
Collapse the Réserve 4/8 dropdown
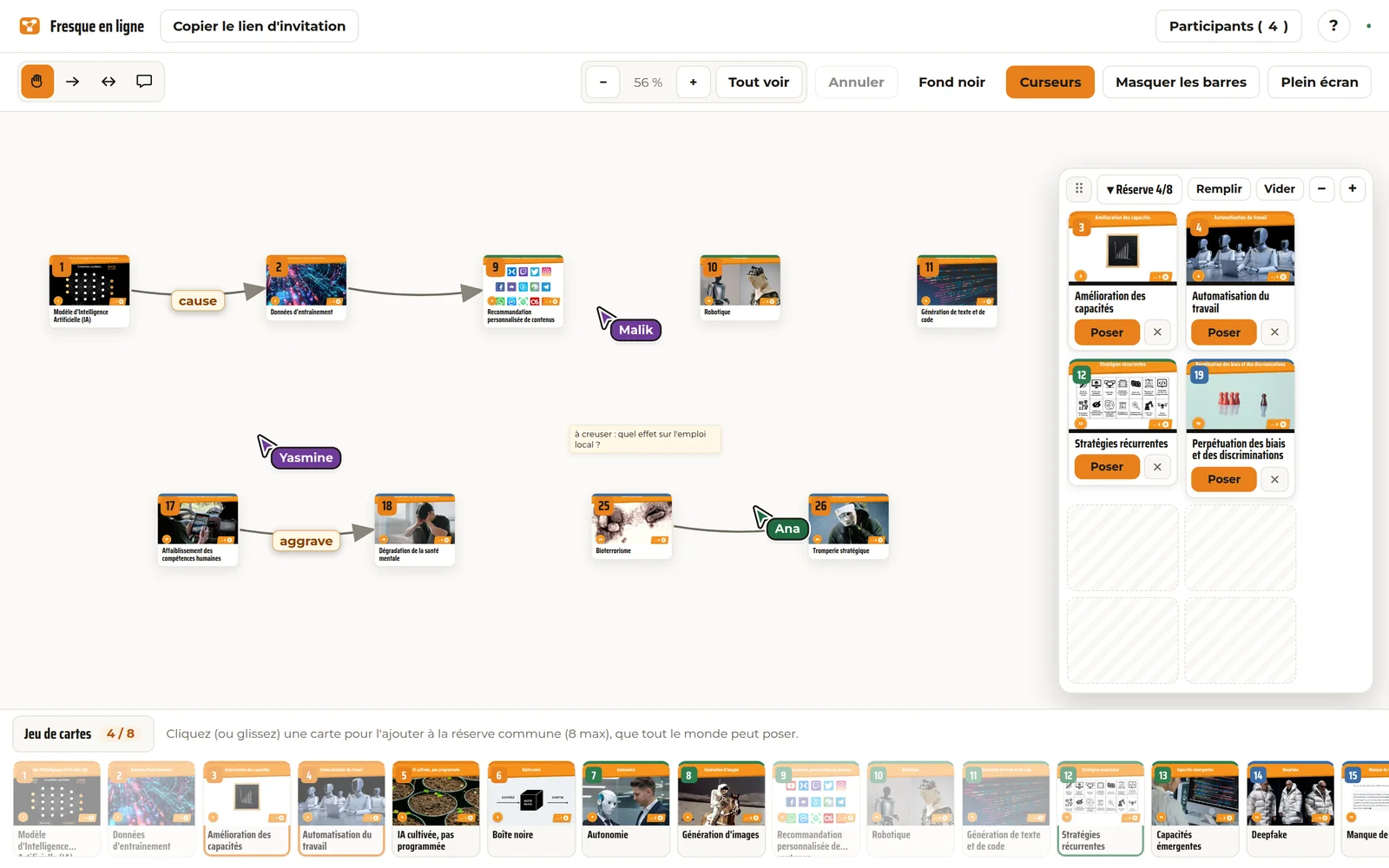pyautogui.click(x=1139, y=189)
